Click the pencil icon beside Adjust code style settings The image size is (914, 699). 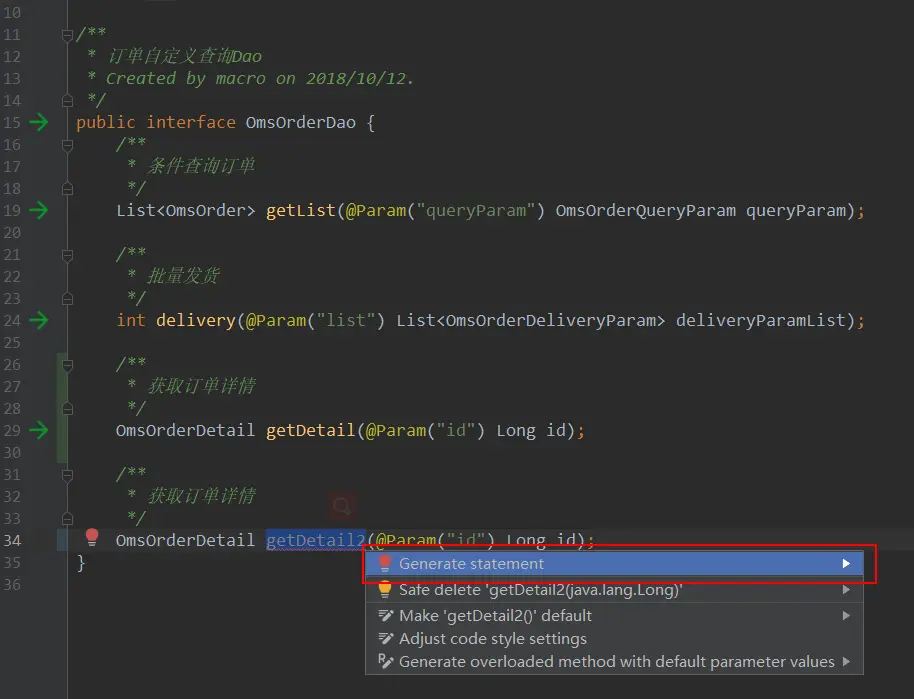click(x=385, y=639)
